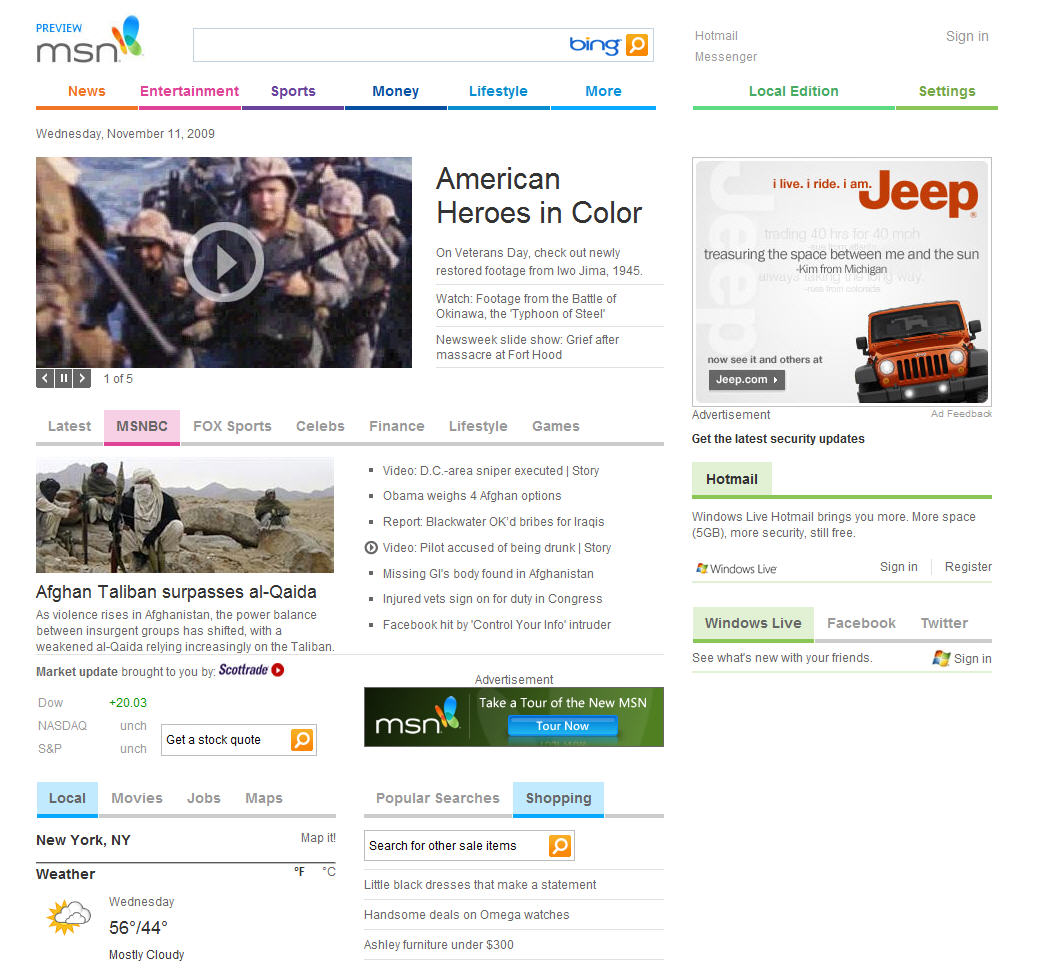
Task: Open Obama weighs 4 Afghan options
Action: [472, 496]
